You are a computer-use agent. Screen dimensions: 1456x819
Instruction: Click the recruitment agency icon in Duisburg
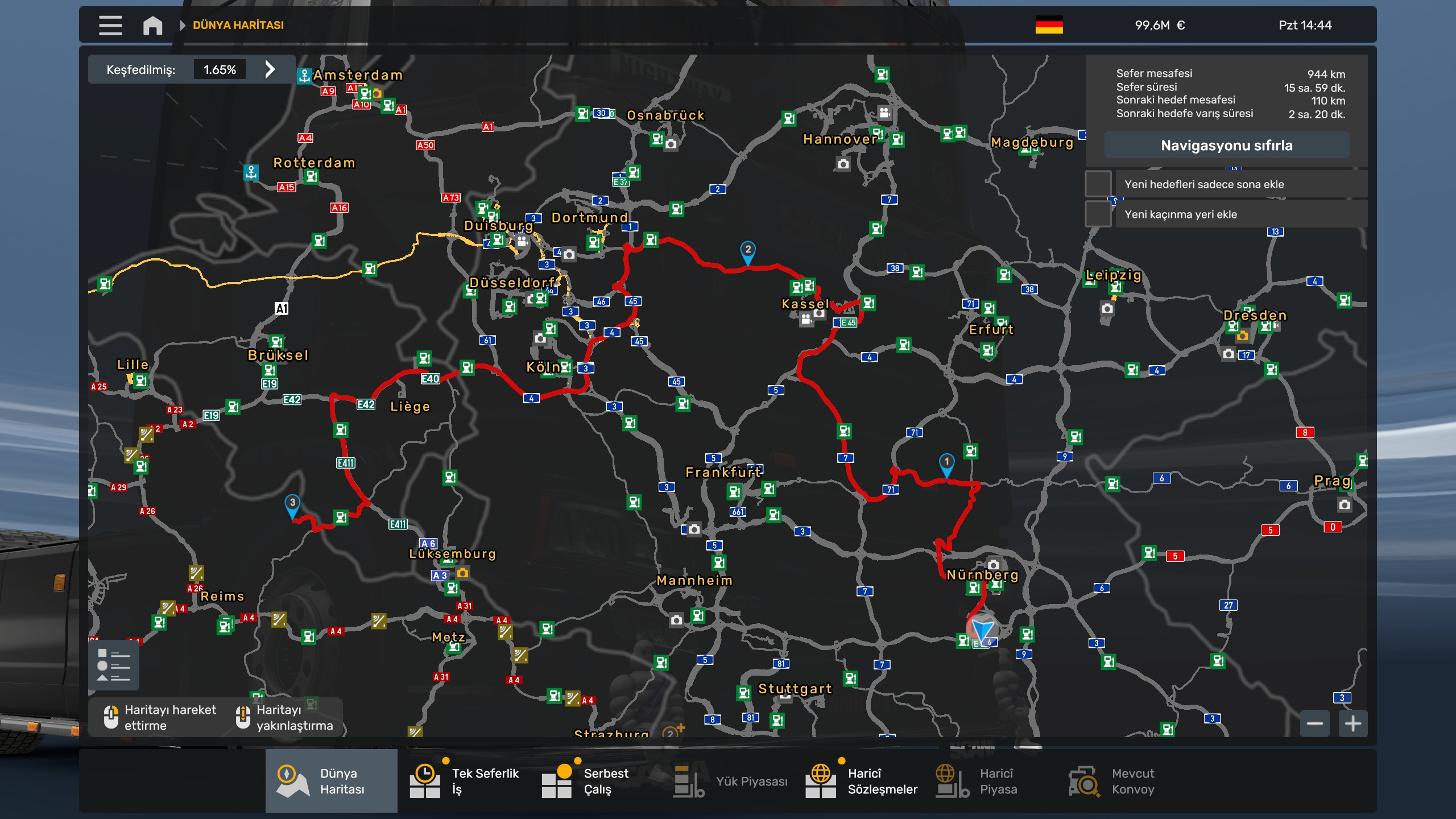(522, 242)
